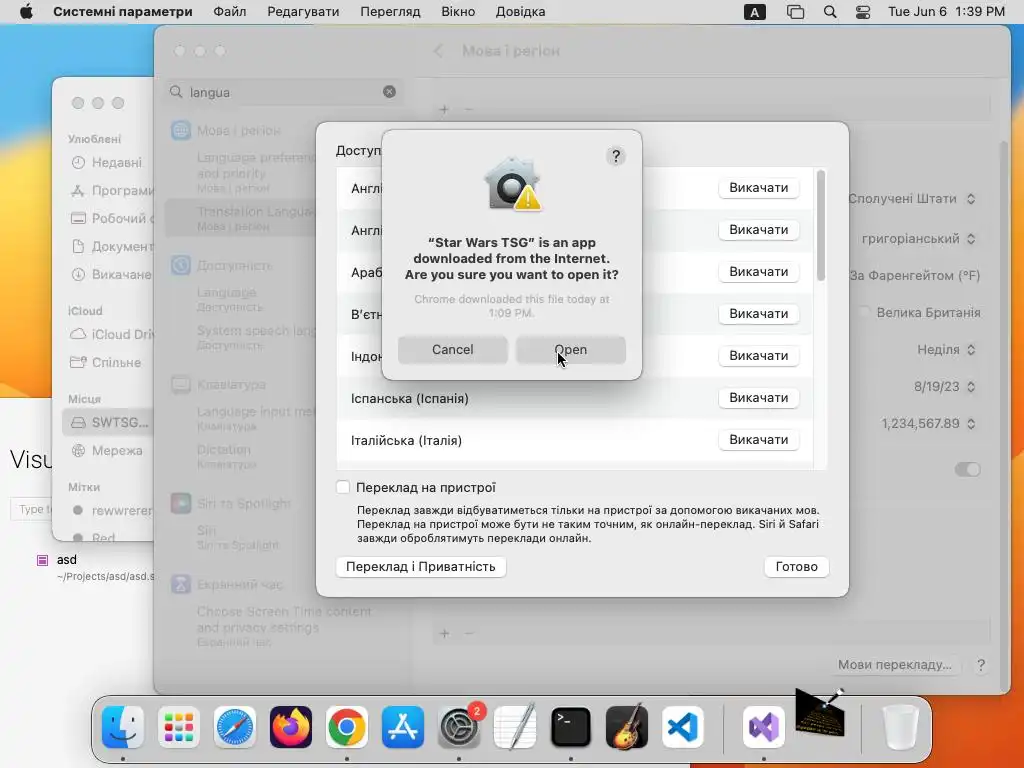The image size is (1024, 768).
Task: Open Control Center in the menu bar
Action: pos(863,12)
